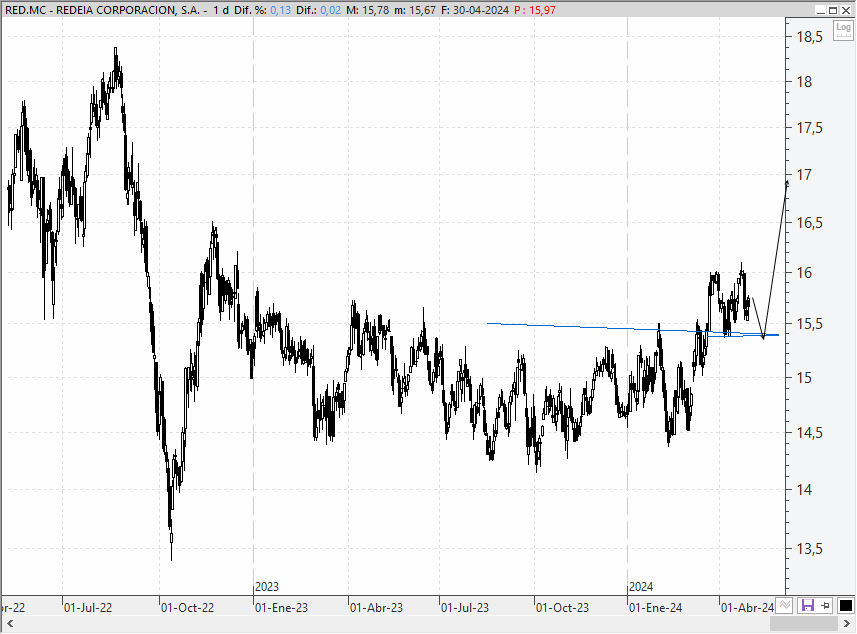Click the M: 15,78 maximum value
Image resolution: width=857 pixels, height=634 pixels.
(x=368, y=10)
